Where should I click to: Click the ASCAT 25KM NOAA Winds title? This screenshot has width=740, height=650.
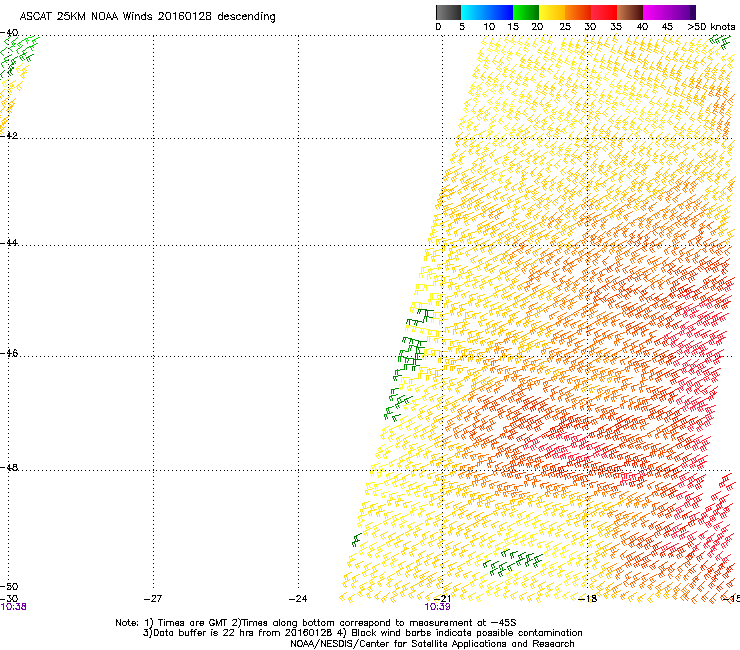147,16
